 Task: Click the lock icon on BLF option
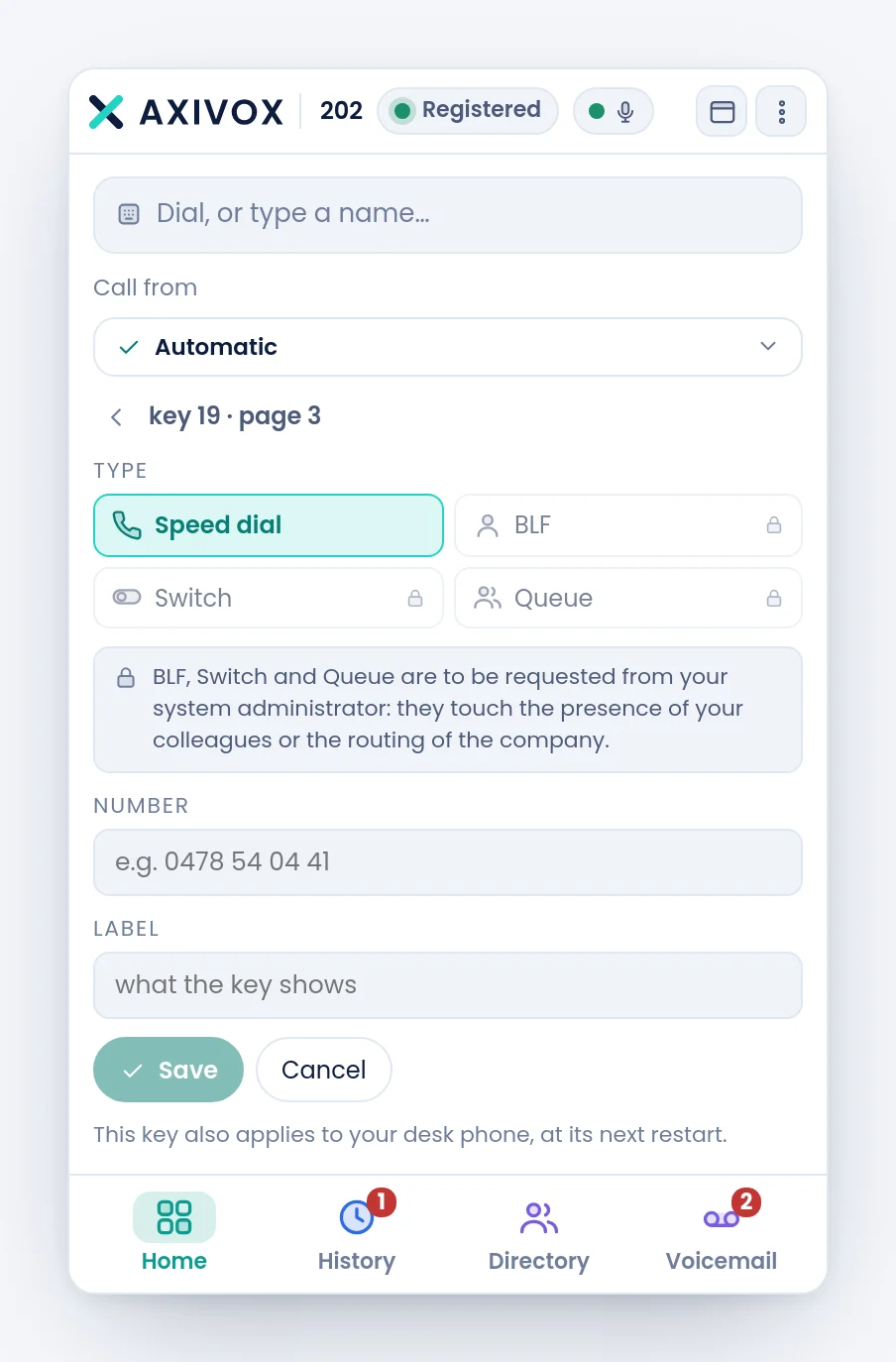774,525
